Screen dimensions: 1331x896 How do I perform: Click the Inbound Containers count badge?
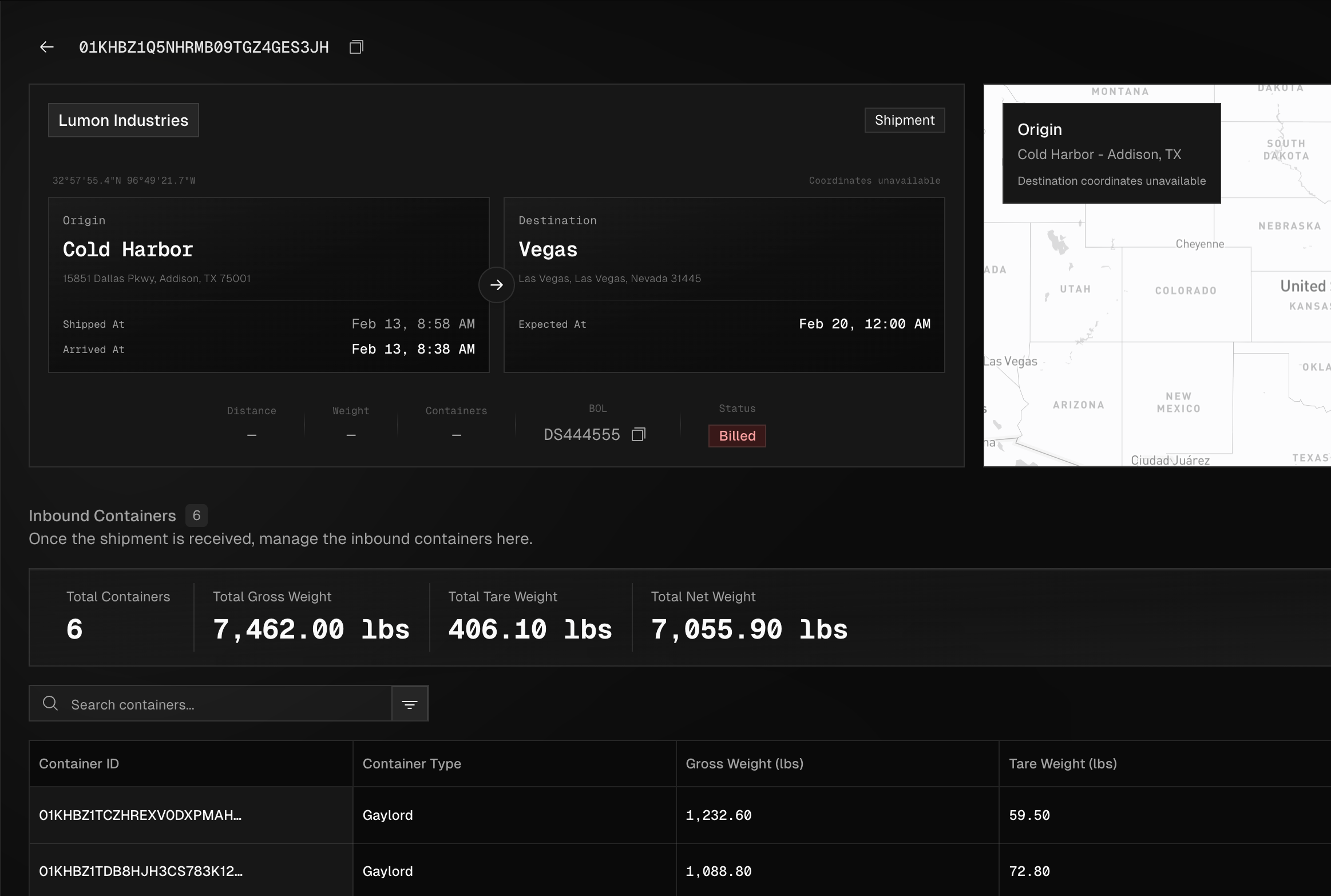coord(196,516)
